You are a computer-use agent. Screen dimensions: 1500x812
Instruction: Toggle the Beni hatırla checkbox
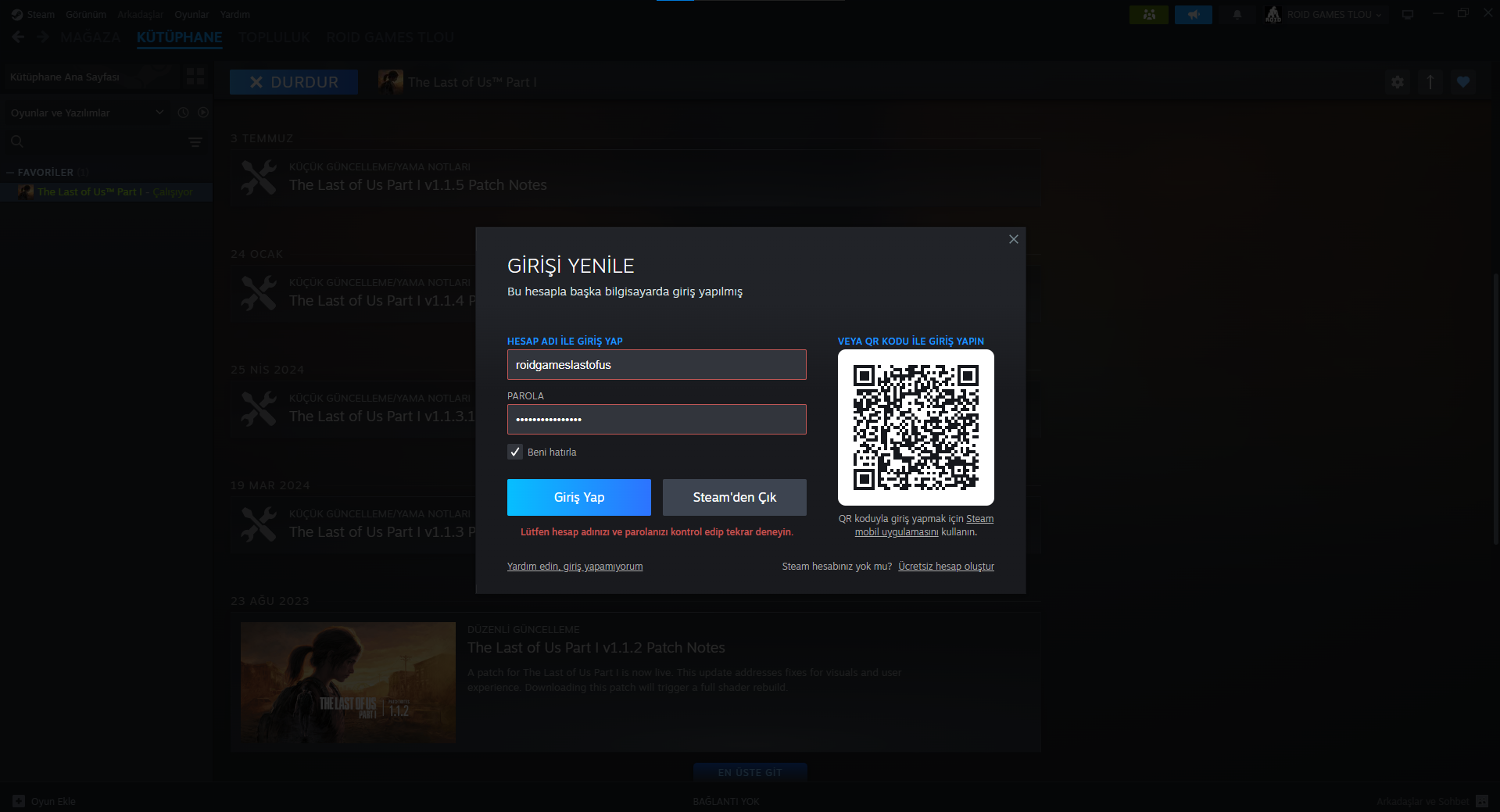[515, 452]
